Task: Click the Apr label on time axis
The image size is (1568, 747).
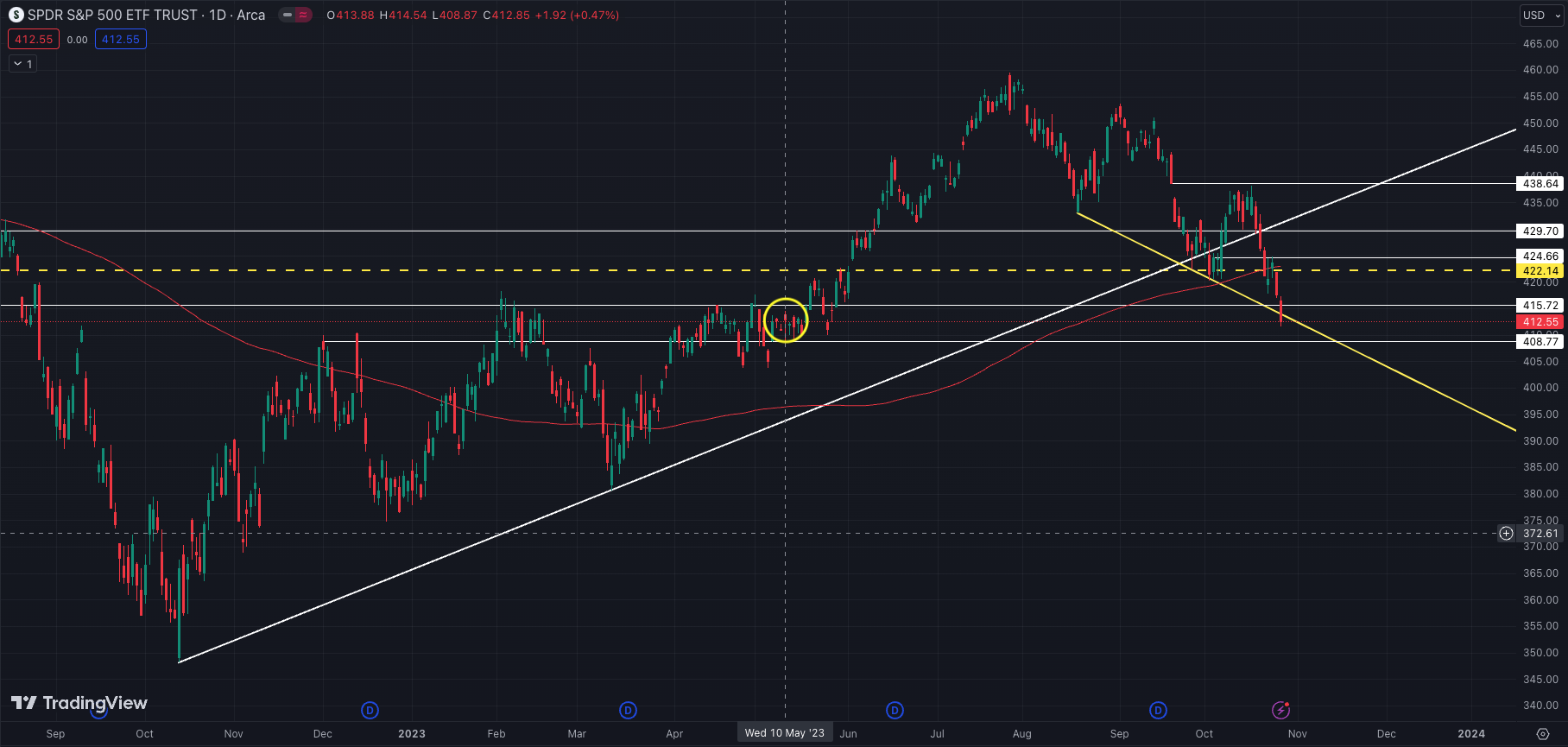Action: click(674, 734)
